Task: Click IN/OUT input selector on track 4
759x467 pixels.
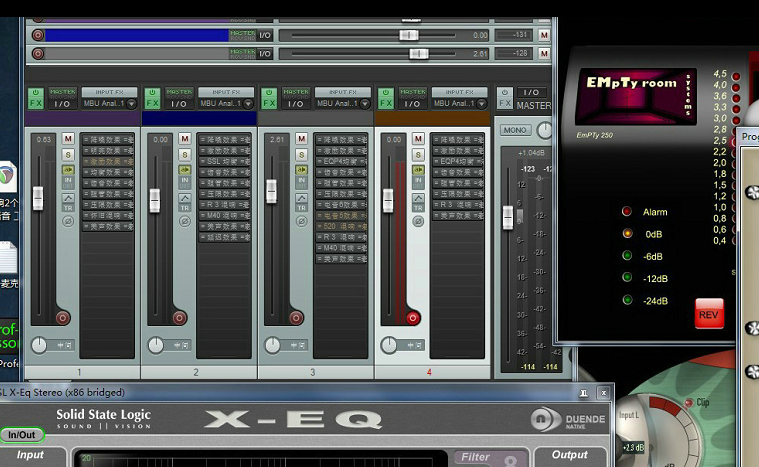Action: [x=418, y=182]
